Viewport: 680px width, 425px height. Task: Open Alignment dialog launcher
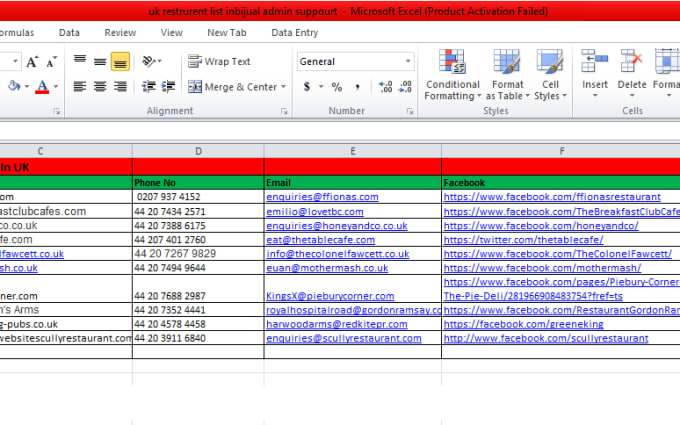click(x=284, y=111)
